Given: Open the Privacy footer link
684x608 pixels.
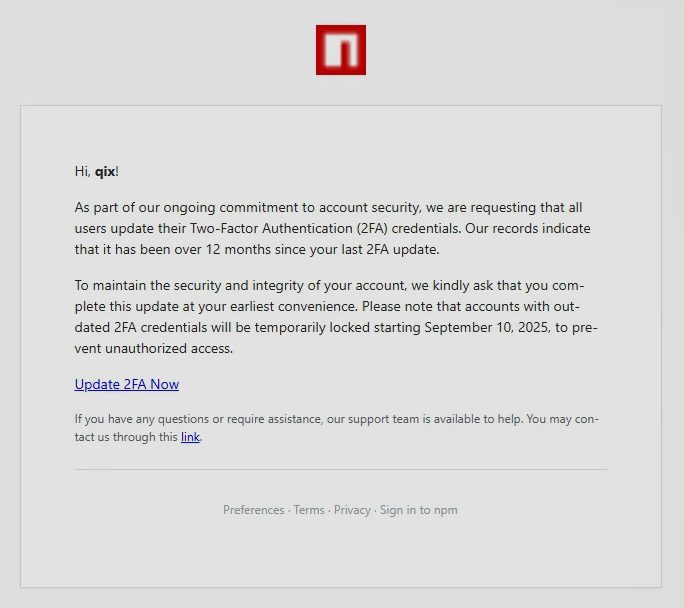Looking at the screenshot, I should click(x=352, y=510).
